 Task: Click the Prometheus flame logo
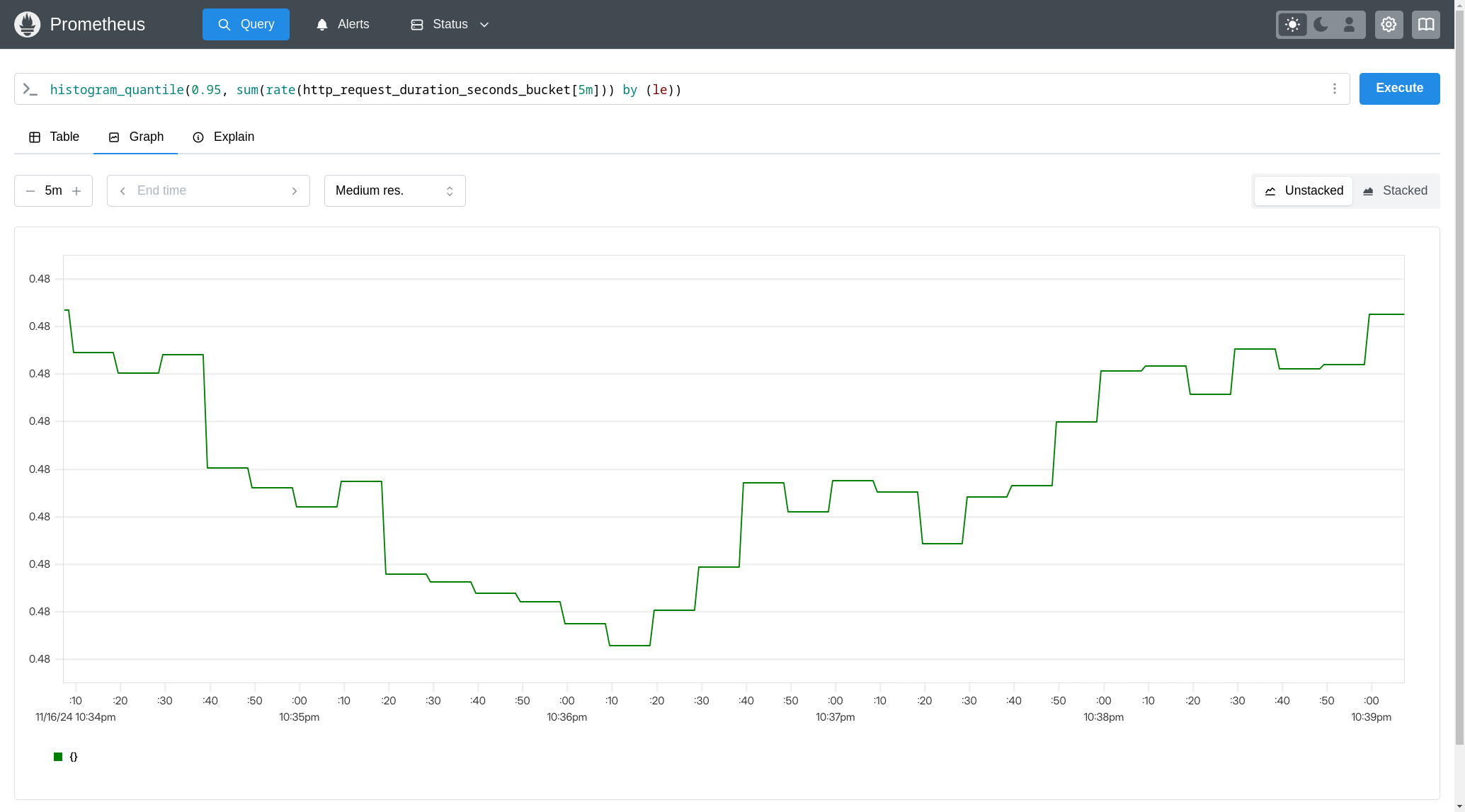click(27, 24)
